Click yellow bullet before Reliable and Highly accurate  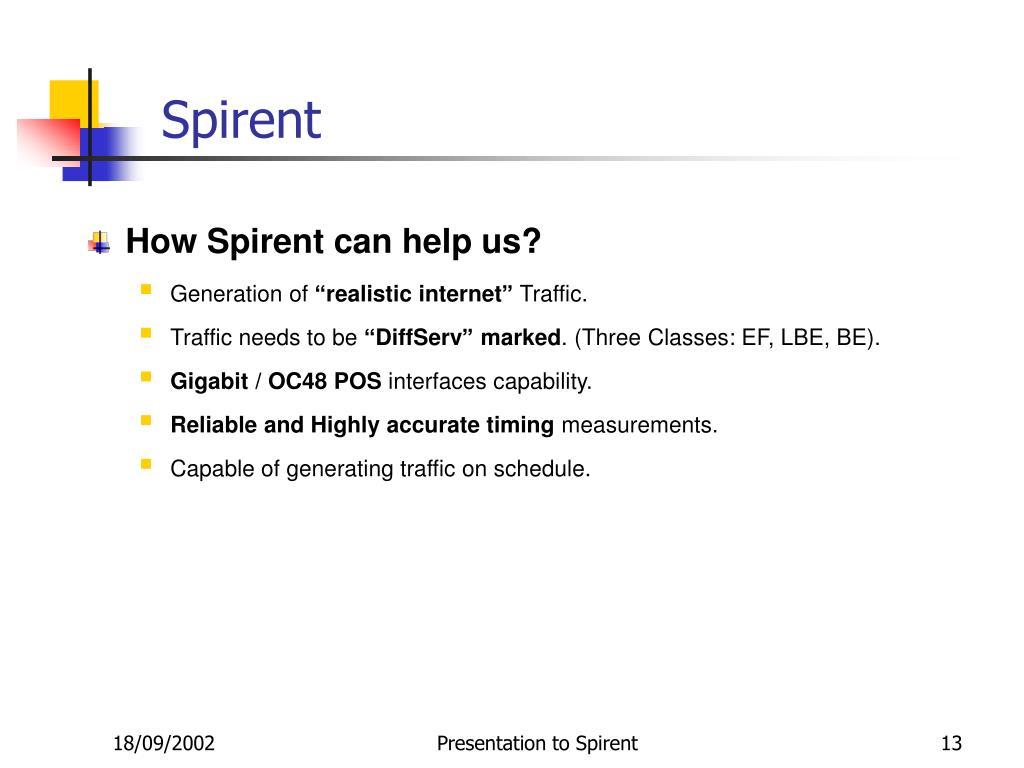click(146, 421)
